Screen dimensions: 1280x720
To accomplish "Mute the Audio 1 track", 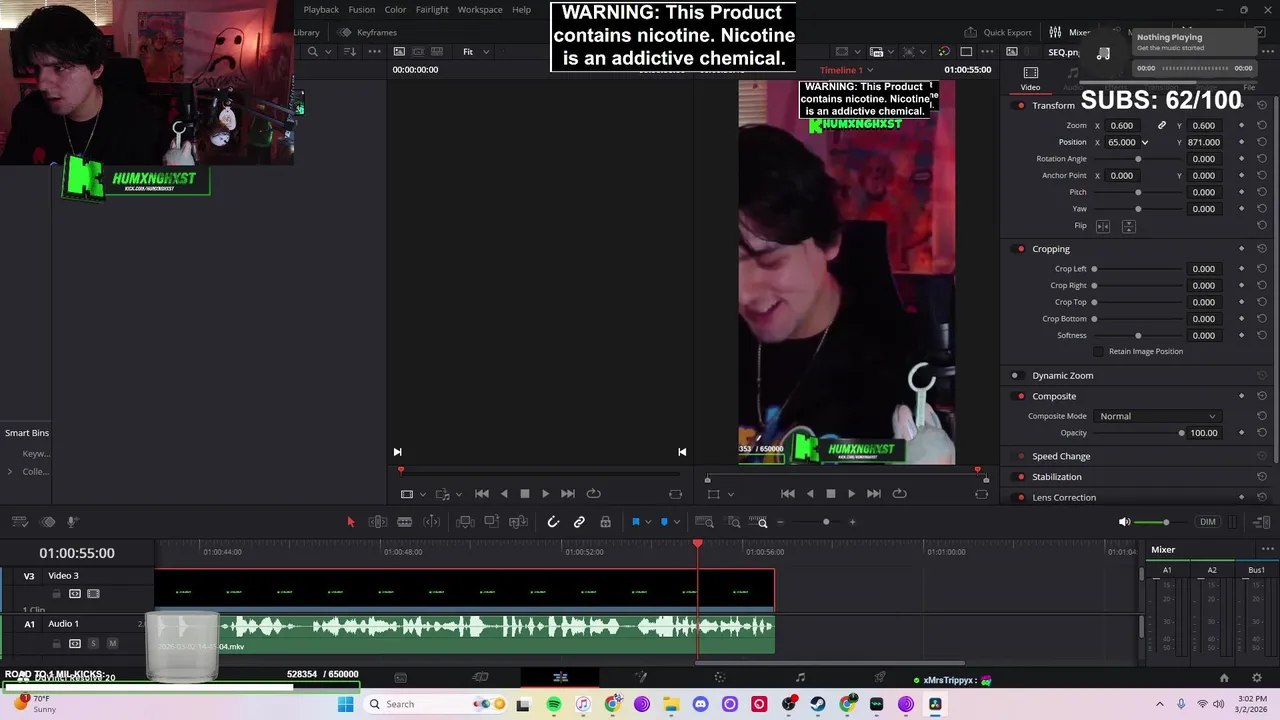I will 112,644.
